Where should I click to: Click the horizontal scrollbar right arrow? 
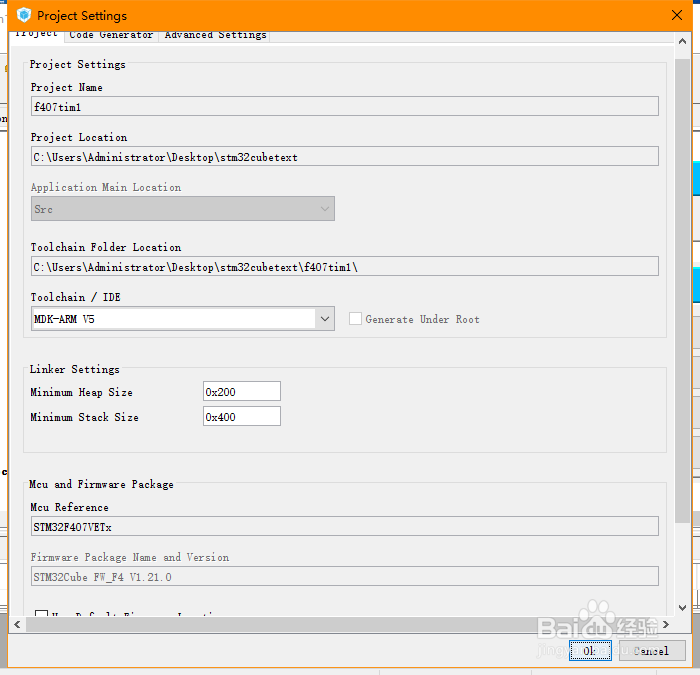[x=666, y=624]
